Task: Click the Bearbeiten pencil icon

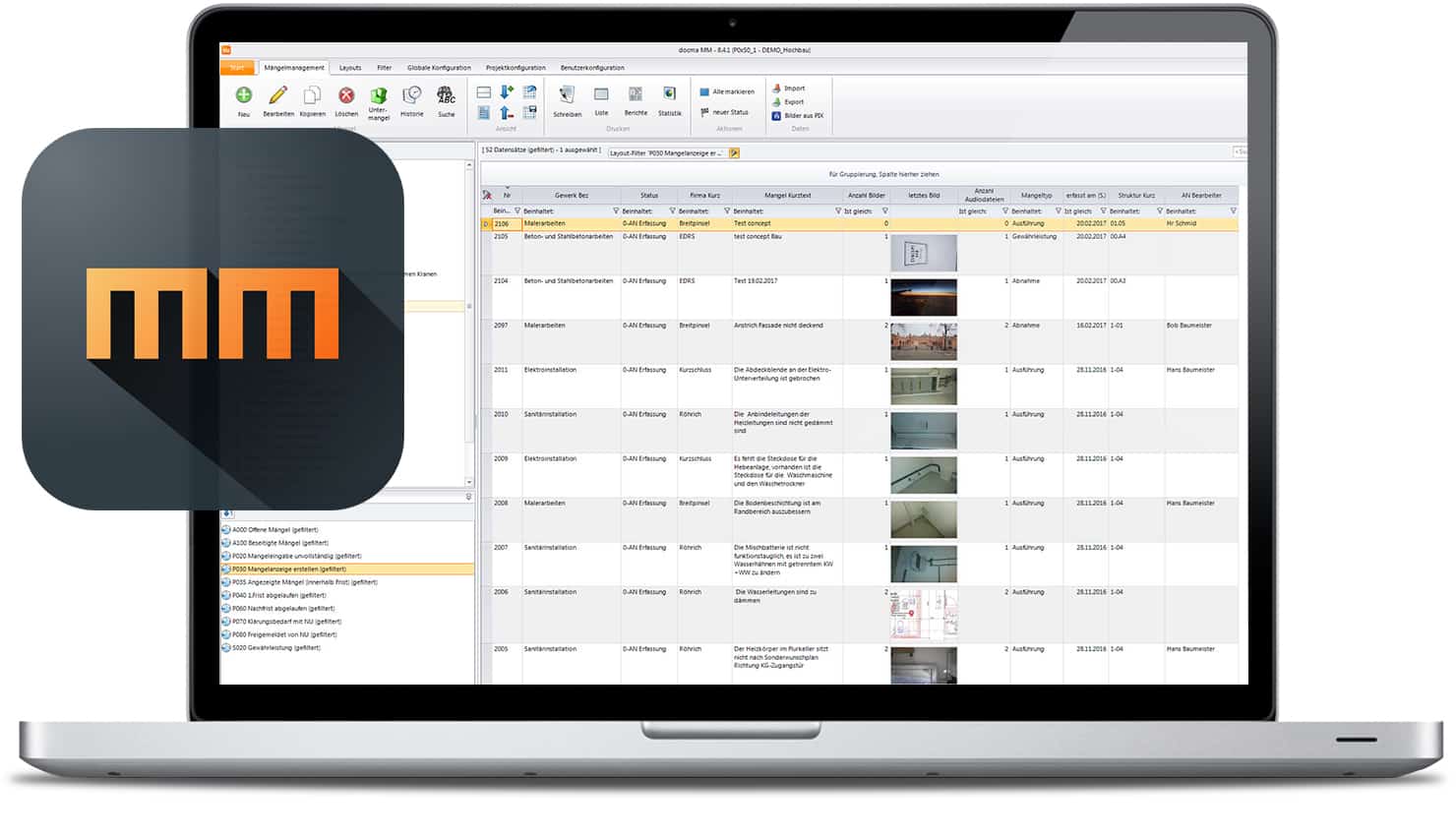Action: click(x=278, y=95)
